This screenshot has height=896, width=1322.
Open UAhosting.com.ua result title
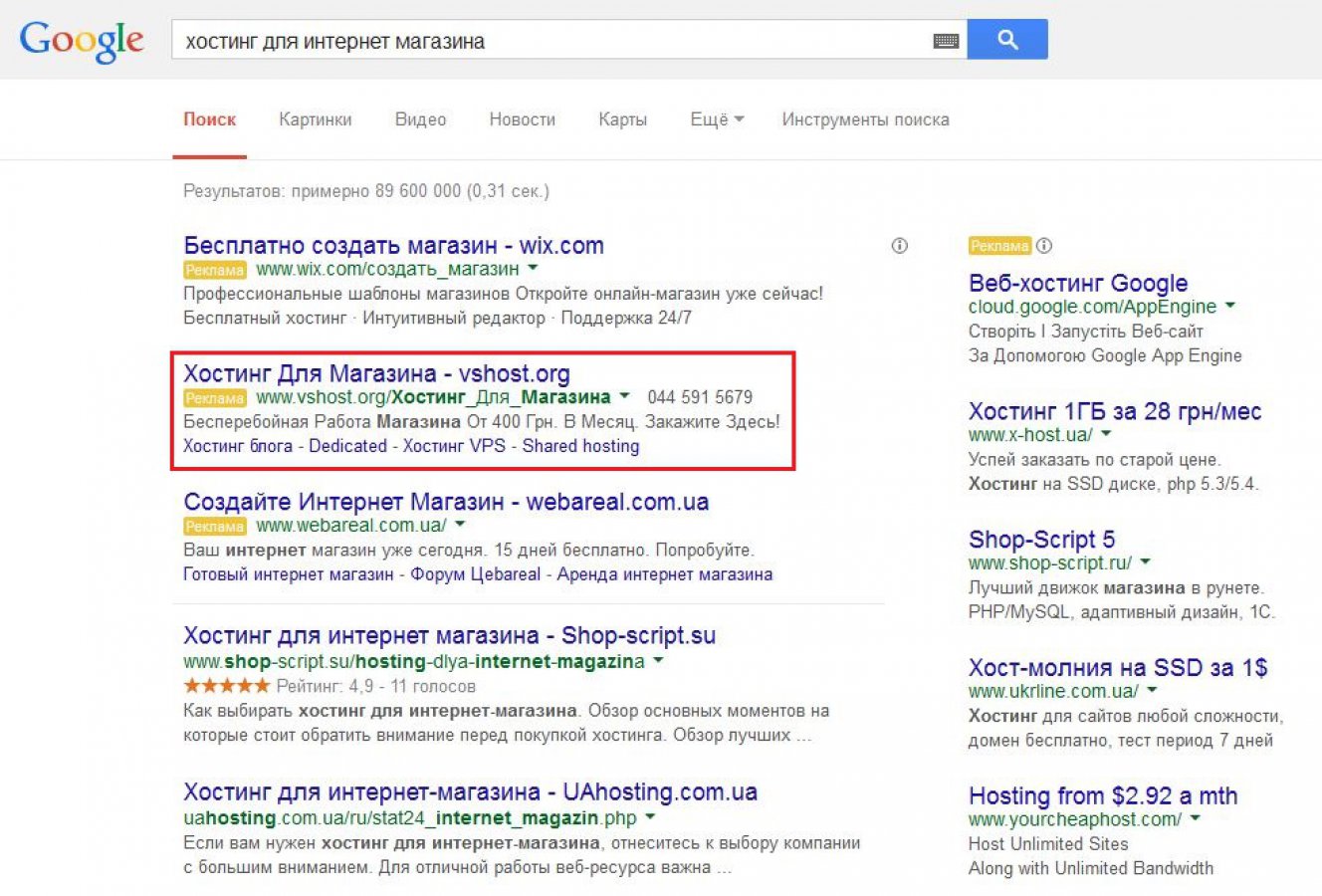coord(470,792)
